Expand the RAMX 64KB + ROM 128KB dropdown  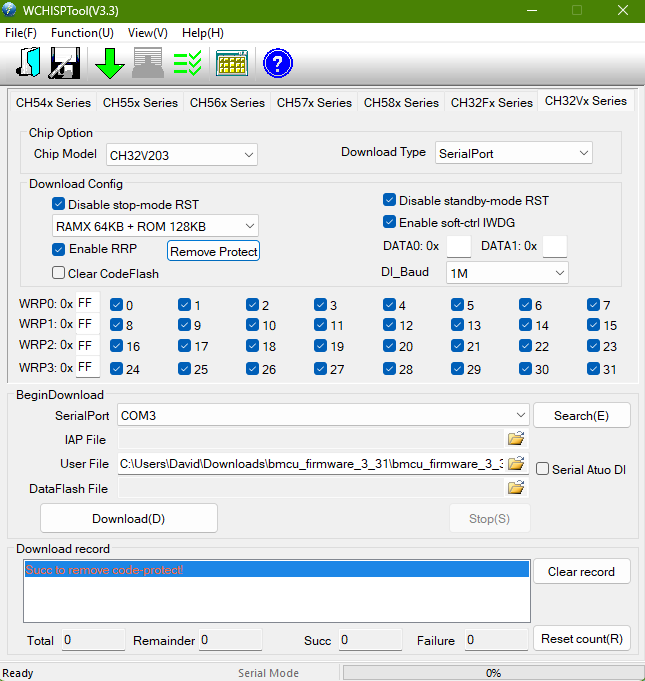155,226
